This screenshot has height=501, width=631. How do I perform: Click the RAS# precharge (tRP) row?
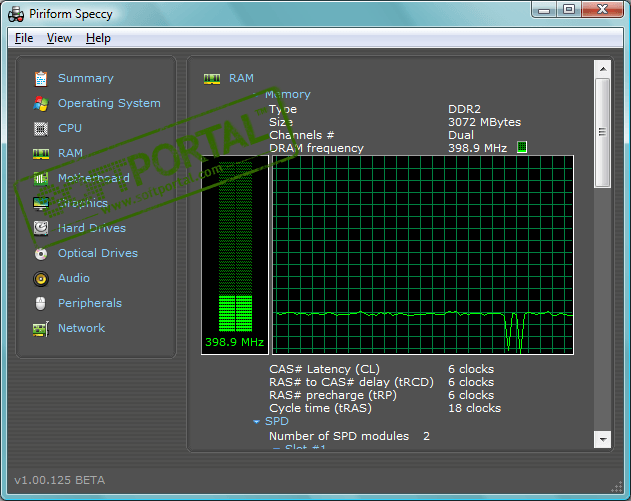[381, 395]
